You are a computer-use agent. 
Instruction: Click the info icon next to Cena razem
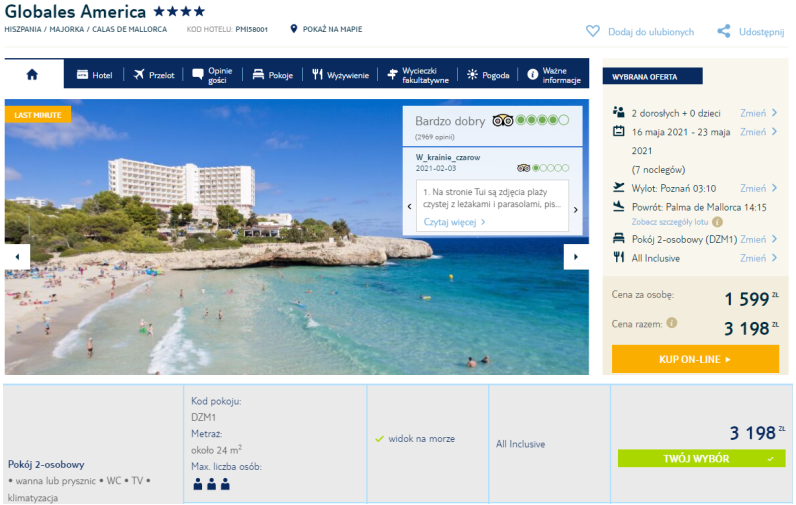pyautogui.click(x=672, y=323)
